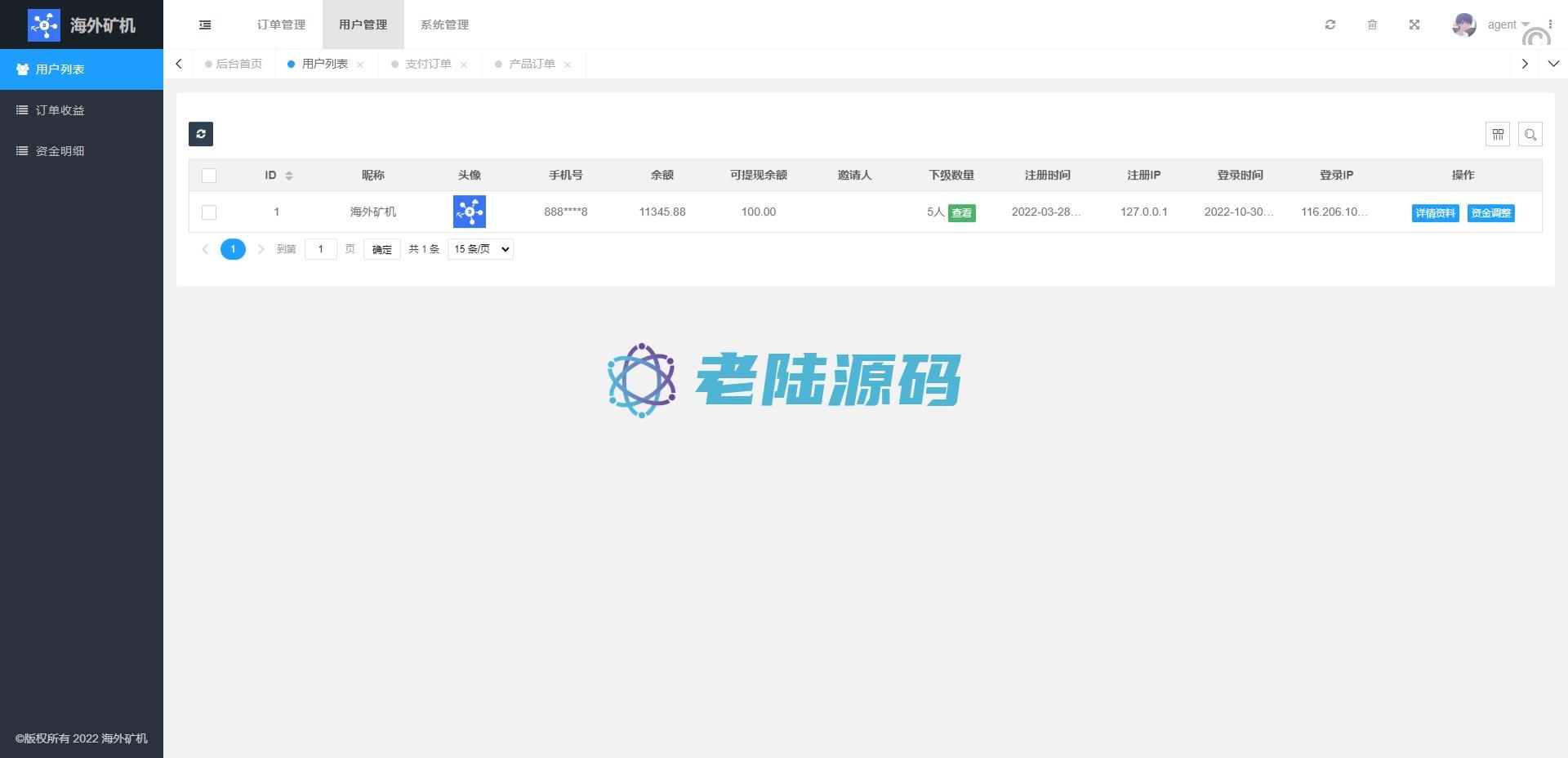Click the refresh icon in top header

[x=1330, y=25]
